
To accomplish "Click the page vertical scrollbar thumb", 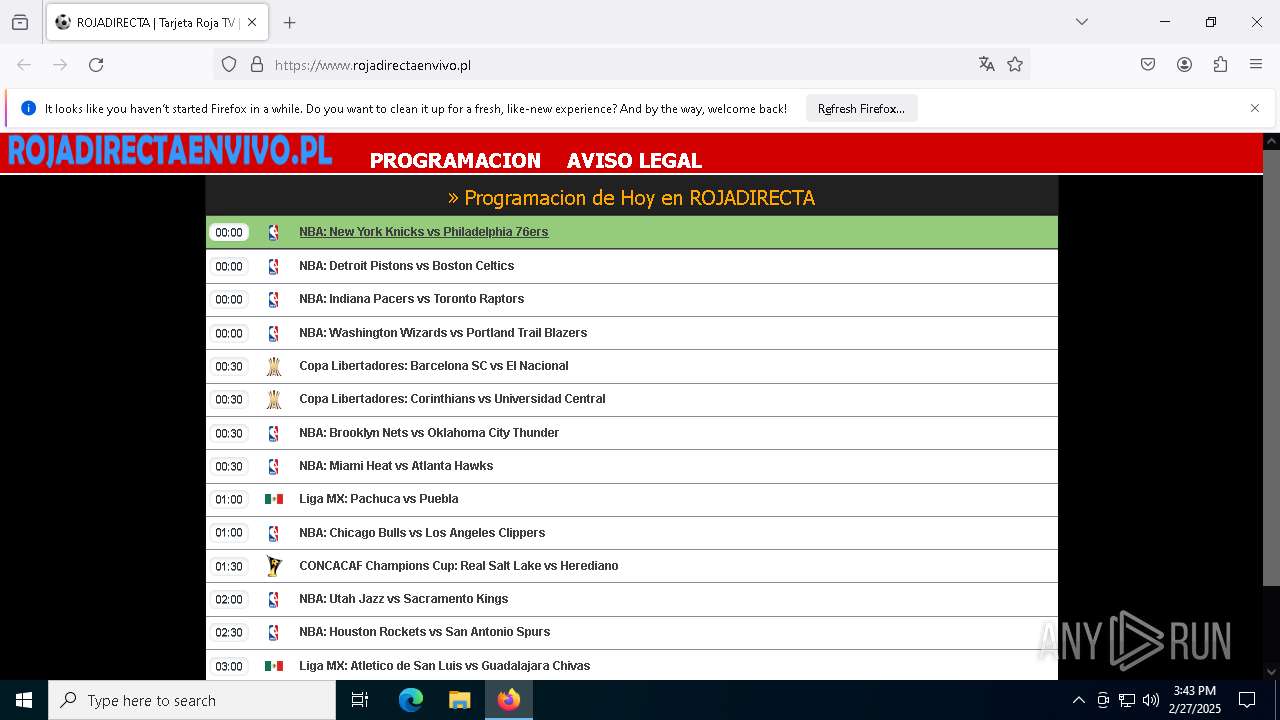I will coord(1271,367).
